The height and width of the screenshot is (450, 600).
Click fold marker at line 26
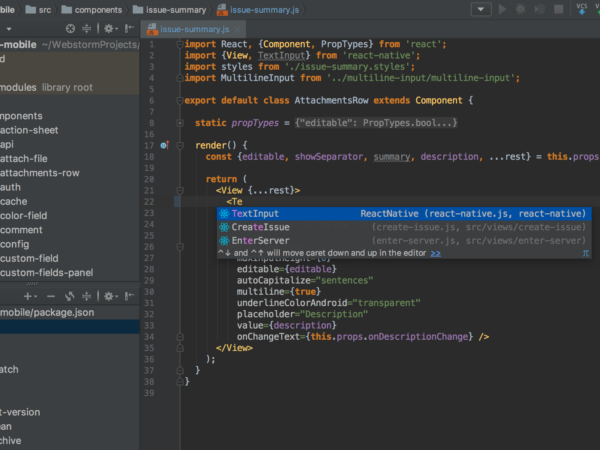(180, 247)
